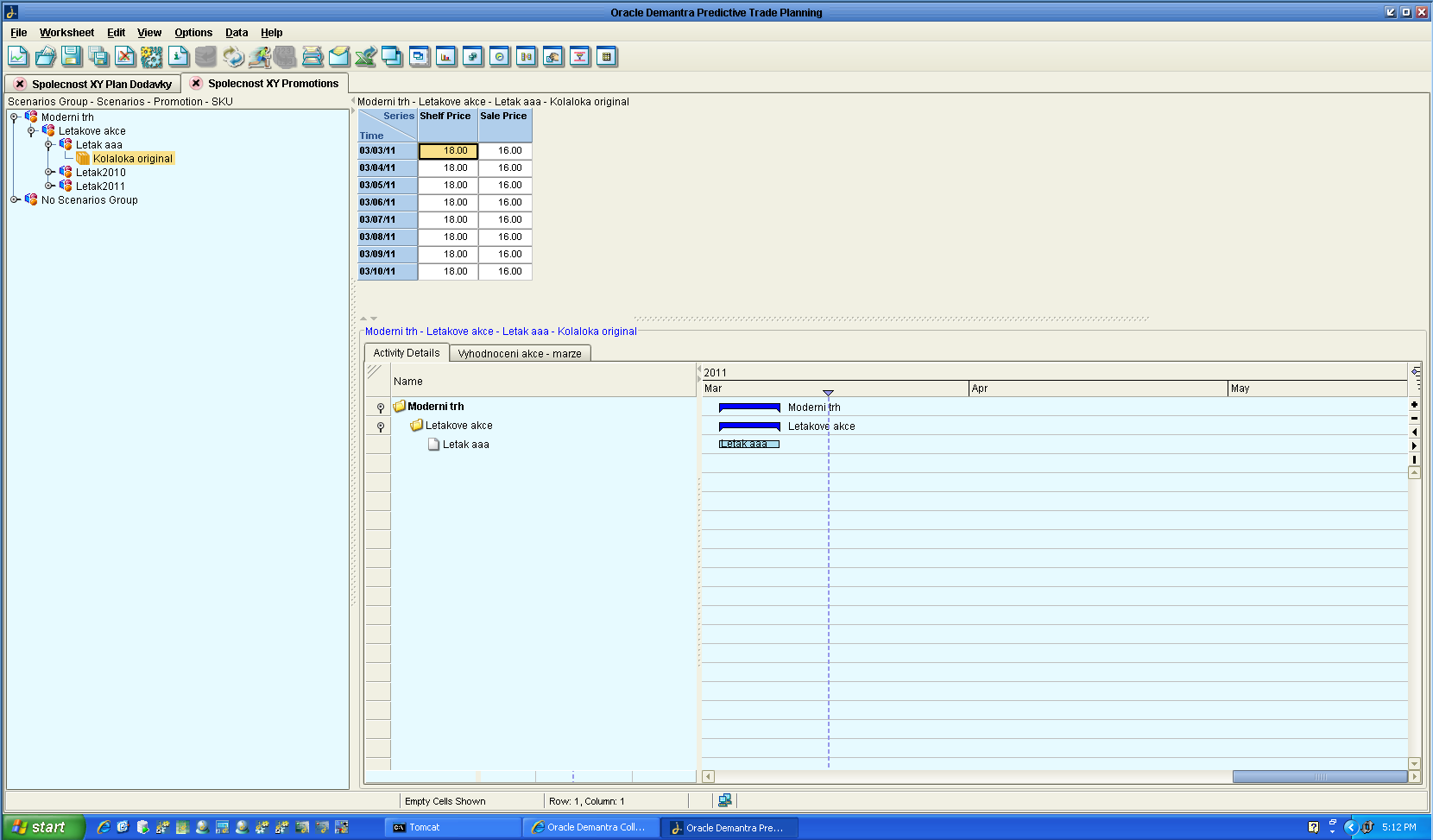Open the Windows Start menu
Screen dimensions: 1433x840
[43, 827]
